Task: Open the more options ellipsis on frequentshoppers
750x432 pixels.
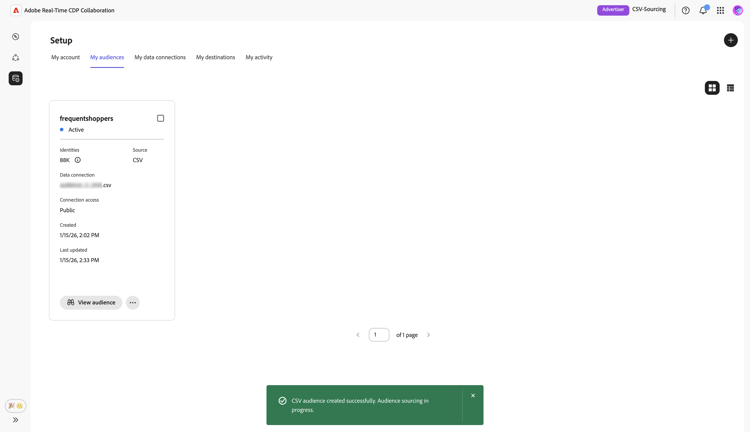Action: point(133,302)
